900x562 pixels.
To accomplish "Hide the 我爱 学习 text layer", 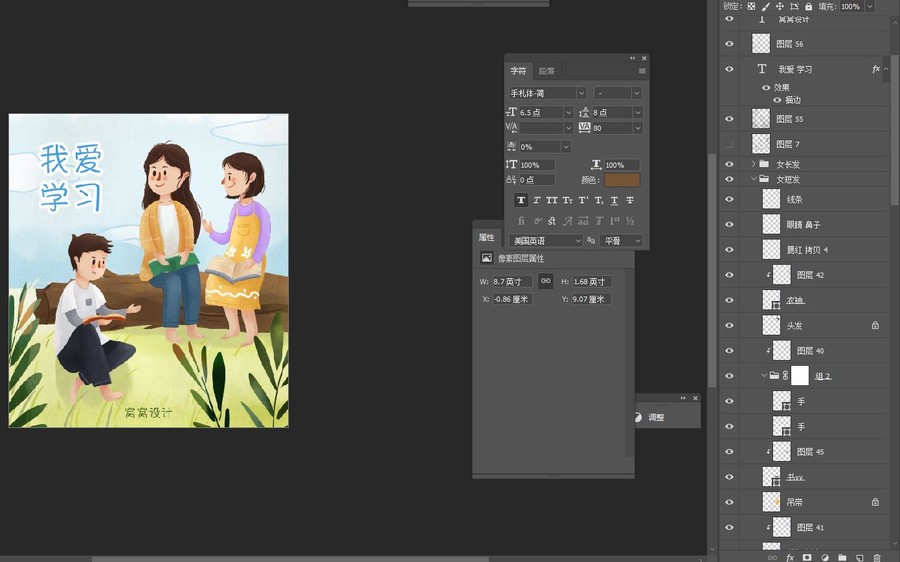I will (x=729, y=69).
